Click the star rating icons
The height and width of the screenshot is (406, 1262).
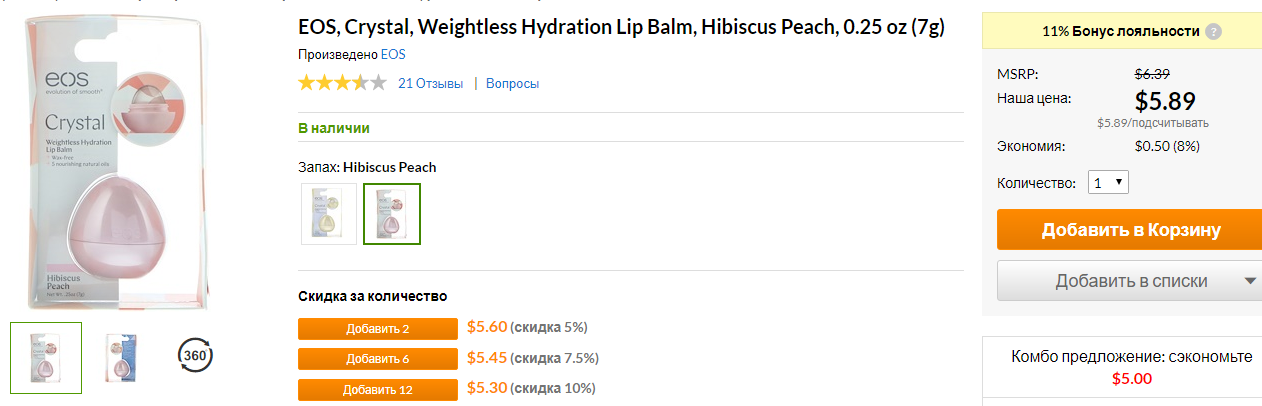pyautogui.click(x=342, y=83)
